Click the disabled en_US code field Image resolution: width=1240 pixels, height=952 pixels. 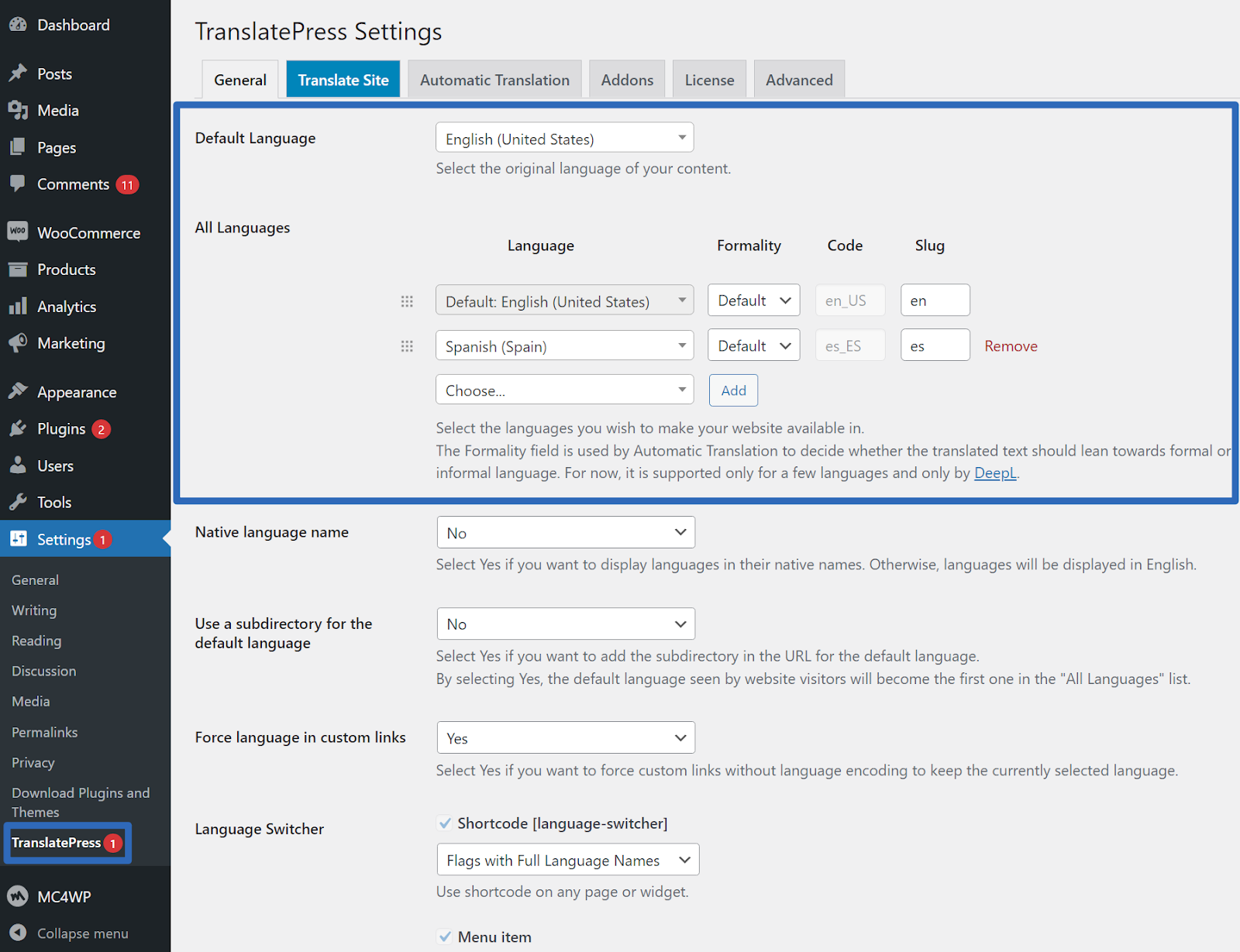pyautogui.click(x=850, y=301)
